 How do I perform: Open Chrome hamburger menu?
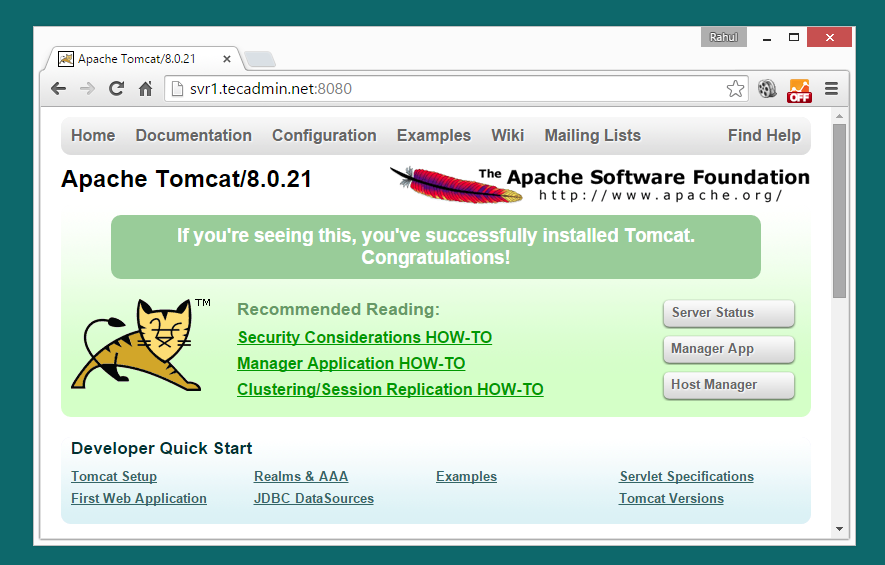tap(831, 89)
